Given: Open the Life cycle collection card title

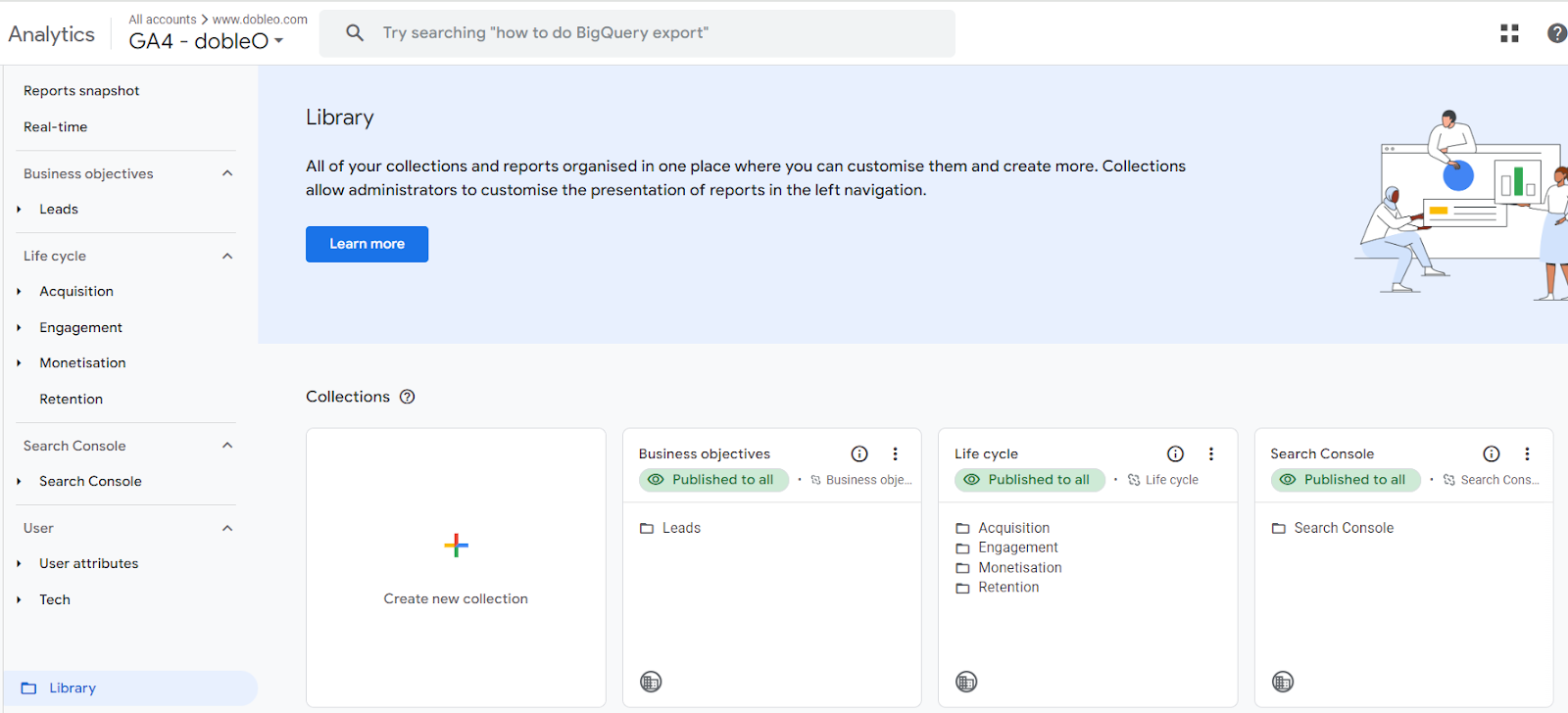Looking at the screenshot, I should [x=986, y=453].
